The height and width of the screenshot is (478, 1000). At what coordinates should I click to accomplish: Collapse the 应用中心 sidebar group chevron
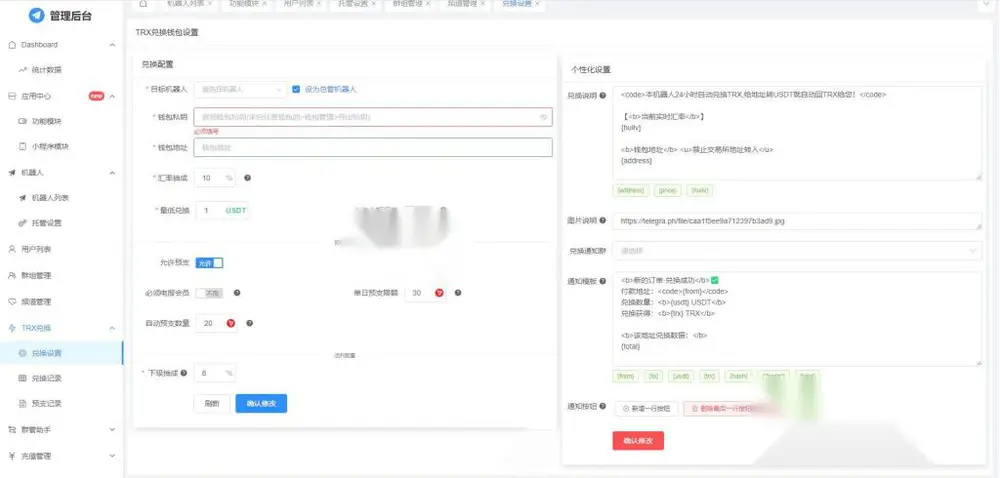112,96
